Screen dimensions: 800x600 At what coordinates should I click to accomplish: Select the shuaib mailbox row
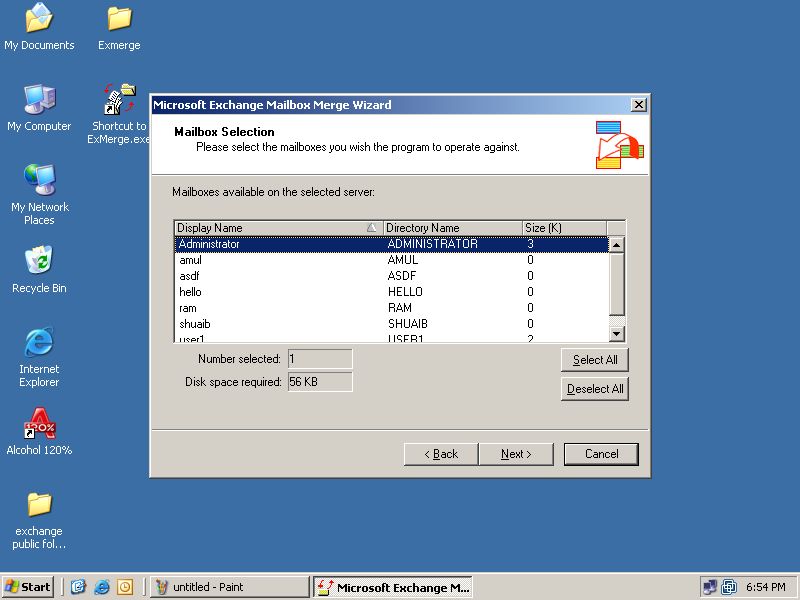coord(391,324)
